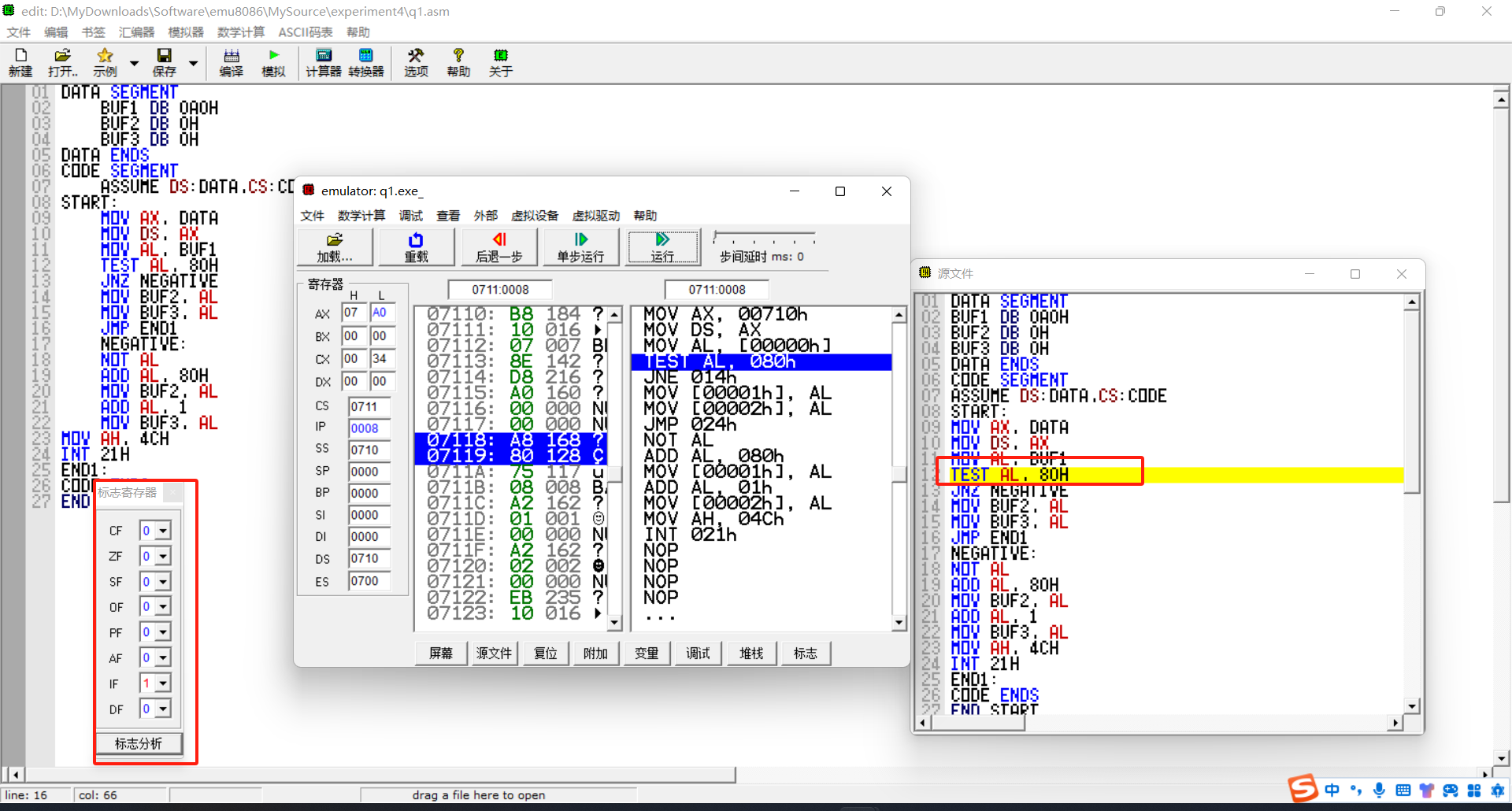Open 文件 menu in editor window
The height and width of the screenshot is (811, 1512).
click(18, 32)
